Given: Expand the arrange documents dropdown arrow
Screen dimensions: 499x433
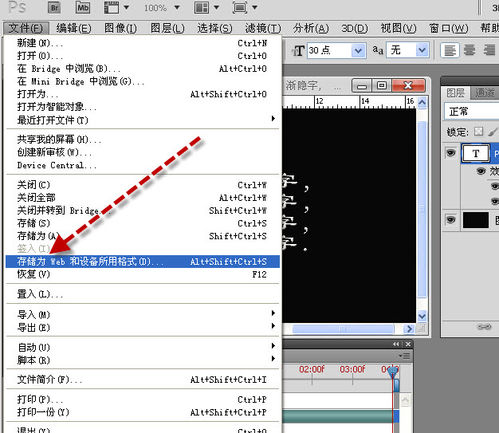Looking at the screenshot, I should point(216,7).
